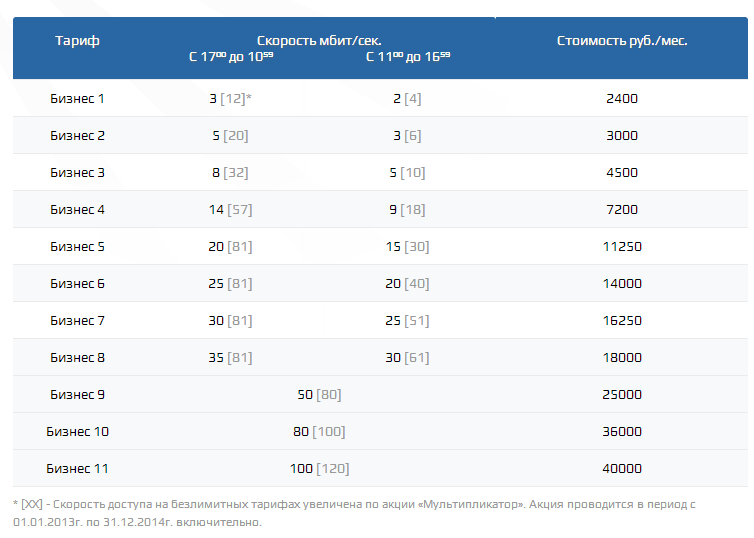
Task: Select the Бизнес 5 tariff name
Action: (77, 246)
